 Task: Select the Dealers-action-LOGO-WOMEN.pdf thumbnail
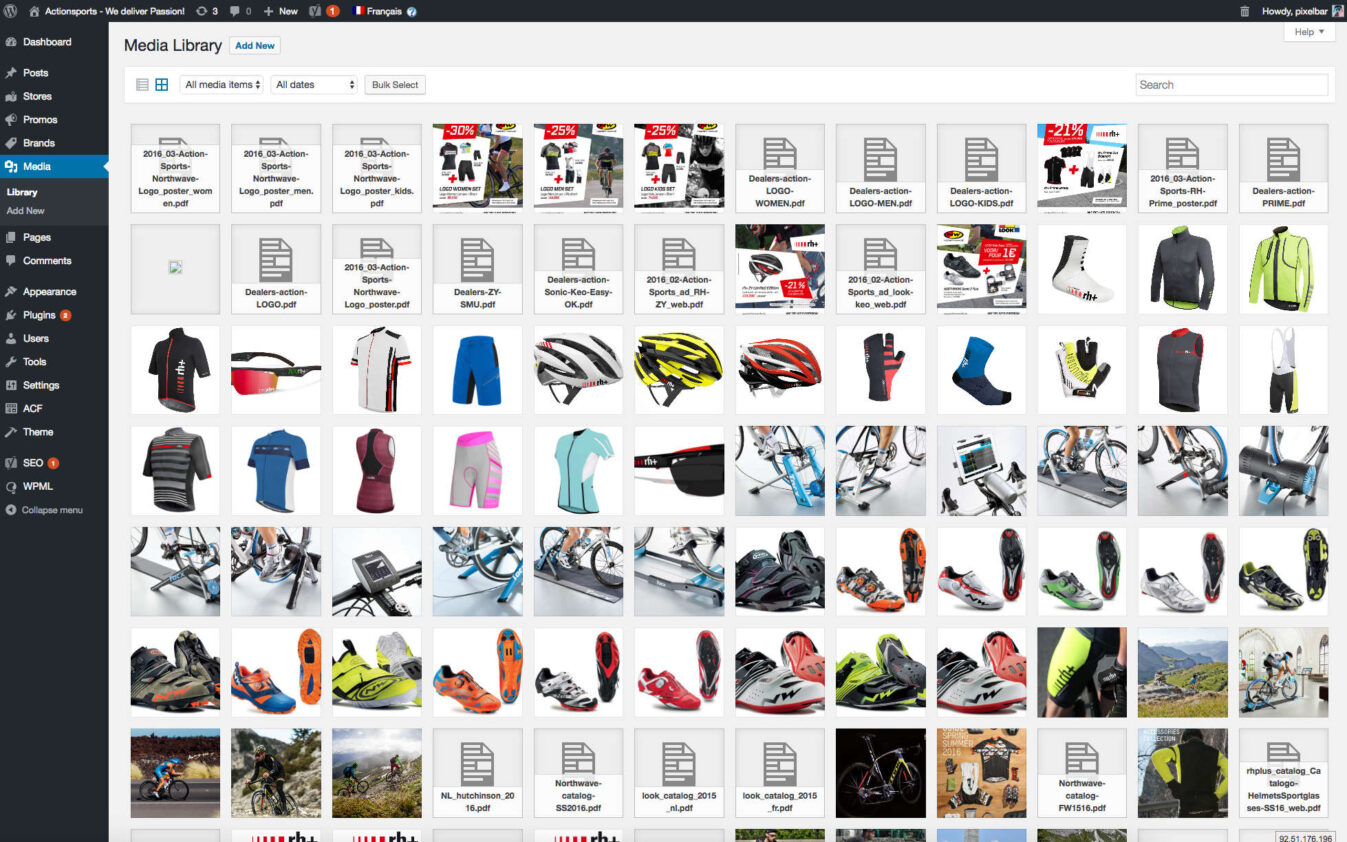click(779, 168)
